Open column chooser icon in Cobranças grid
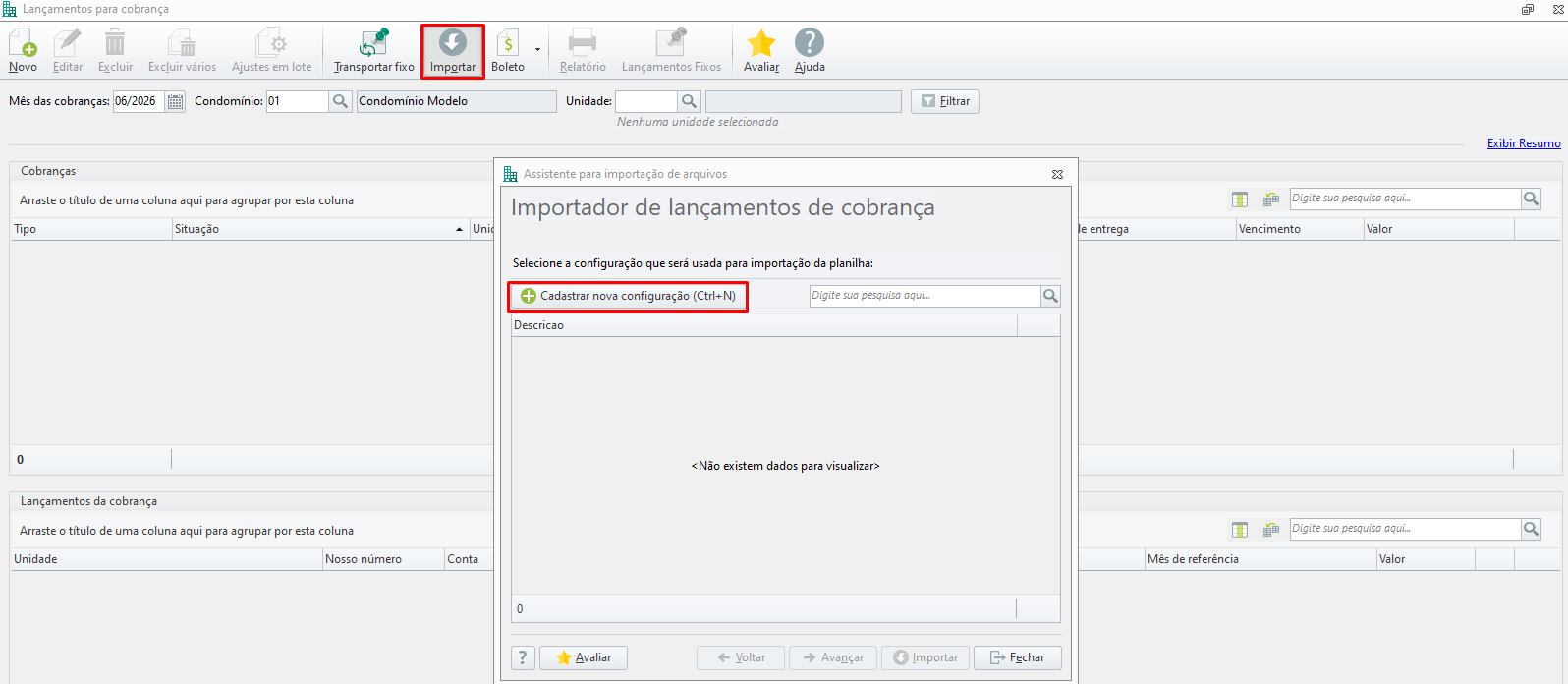The image size is (1568, 684). [1240, 199]
